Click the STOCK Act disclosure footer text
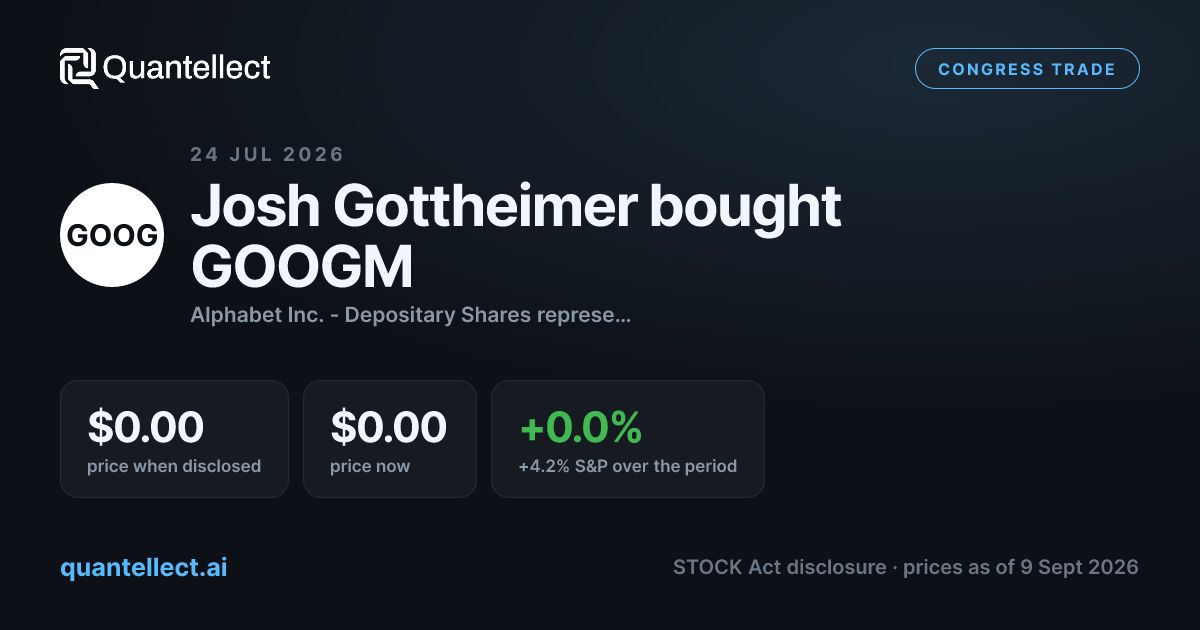 coord(779,567)
